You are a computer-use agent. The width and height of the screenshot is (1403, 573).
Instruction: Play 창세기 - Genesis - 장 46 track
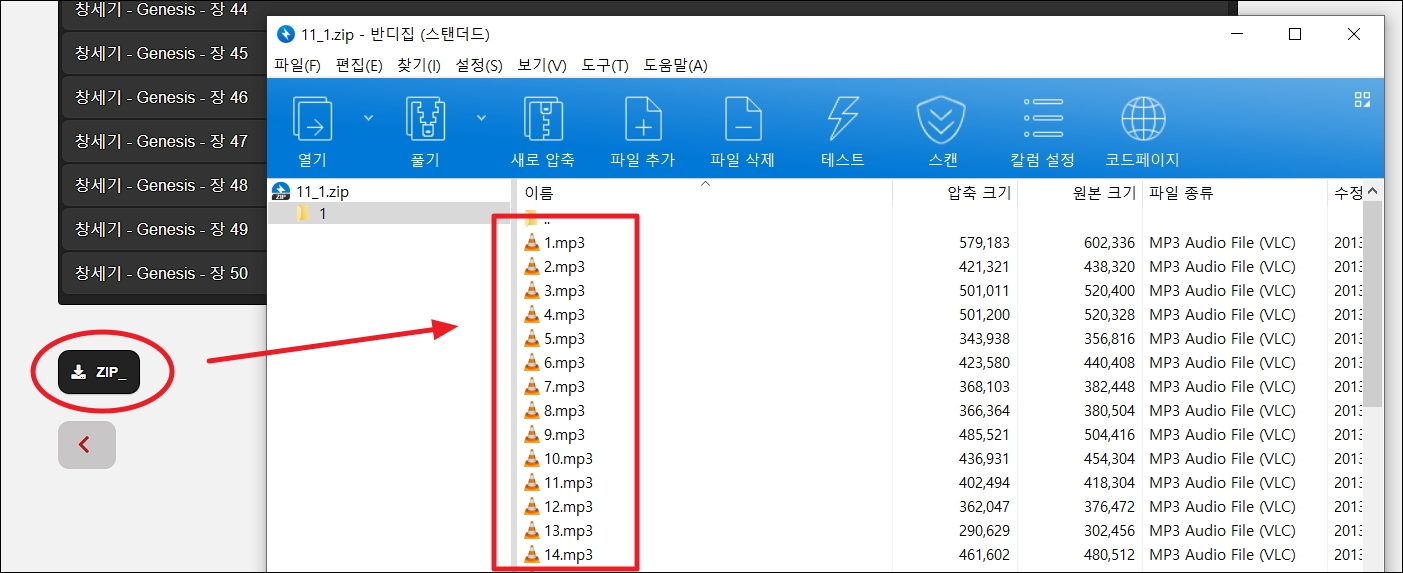click(163, 97)
